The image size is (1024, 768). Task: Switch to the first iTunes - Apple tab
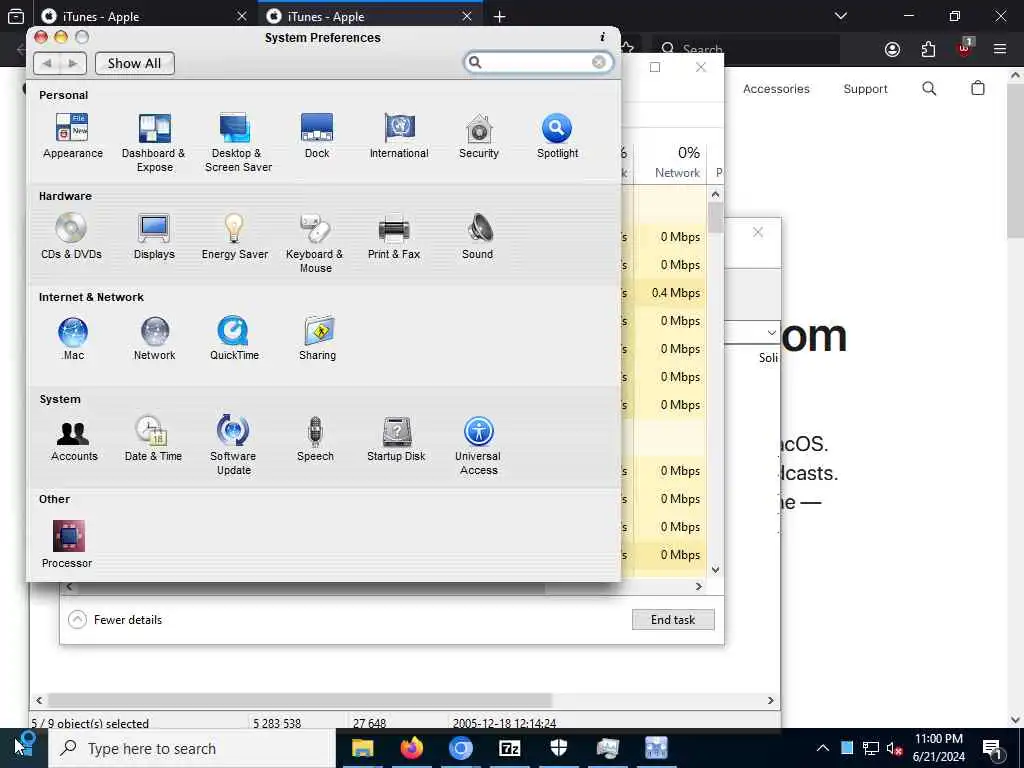coord(143,16)
